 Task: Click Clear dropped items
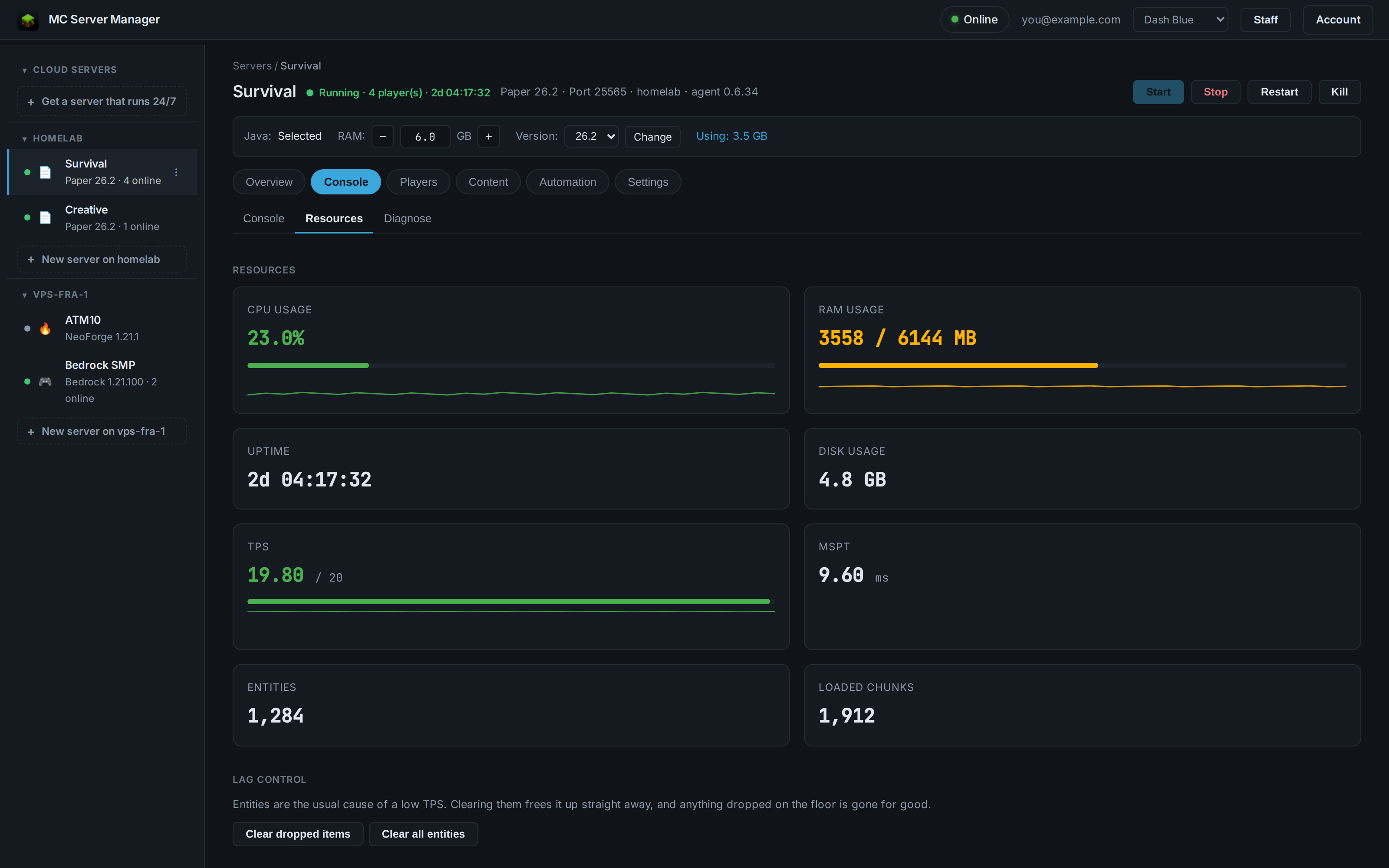tap(297, 834)
